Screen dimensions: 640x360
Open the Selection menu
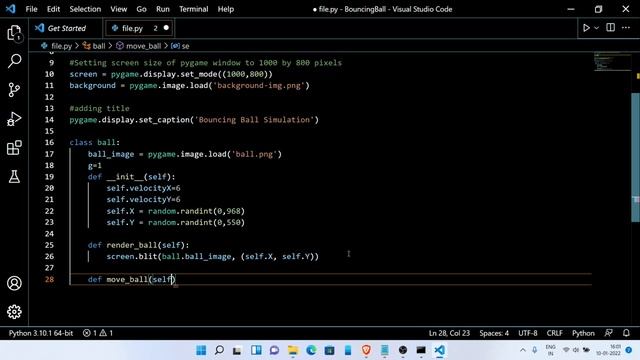85,9
